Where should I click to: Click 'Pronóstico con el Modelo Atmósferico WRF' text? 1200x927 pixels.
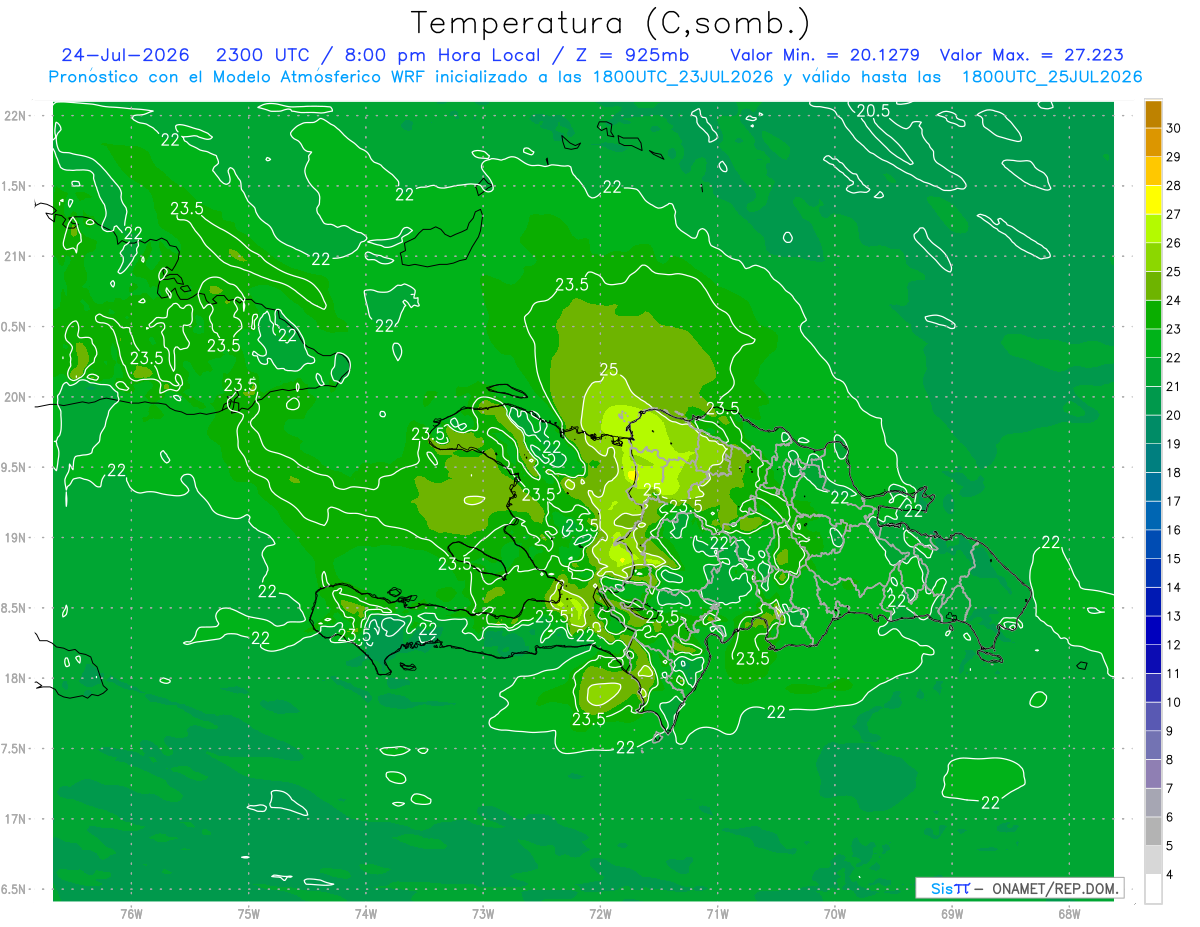pos(238,77)
